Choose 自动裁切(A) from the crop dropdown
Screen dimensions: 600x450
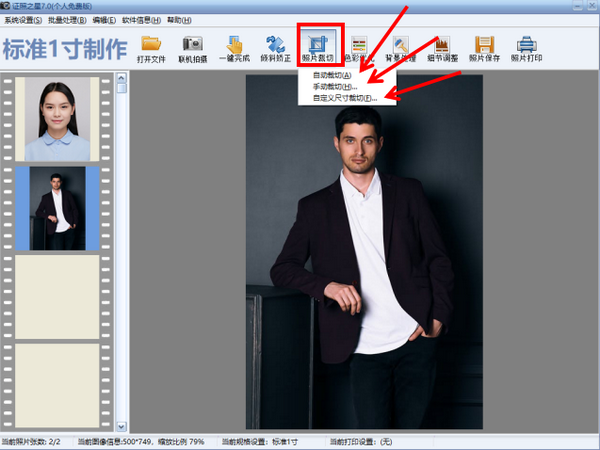[332, 76]
